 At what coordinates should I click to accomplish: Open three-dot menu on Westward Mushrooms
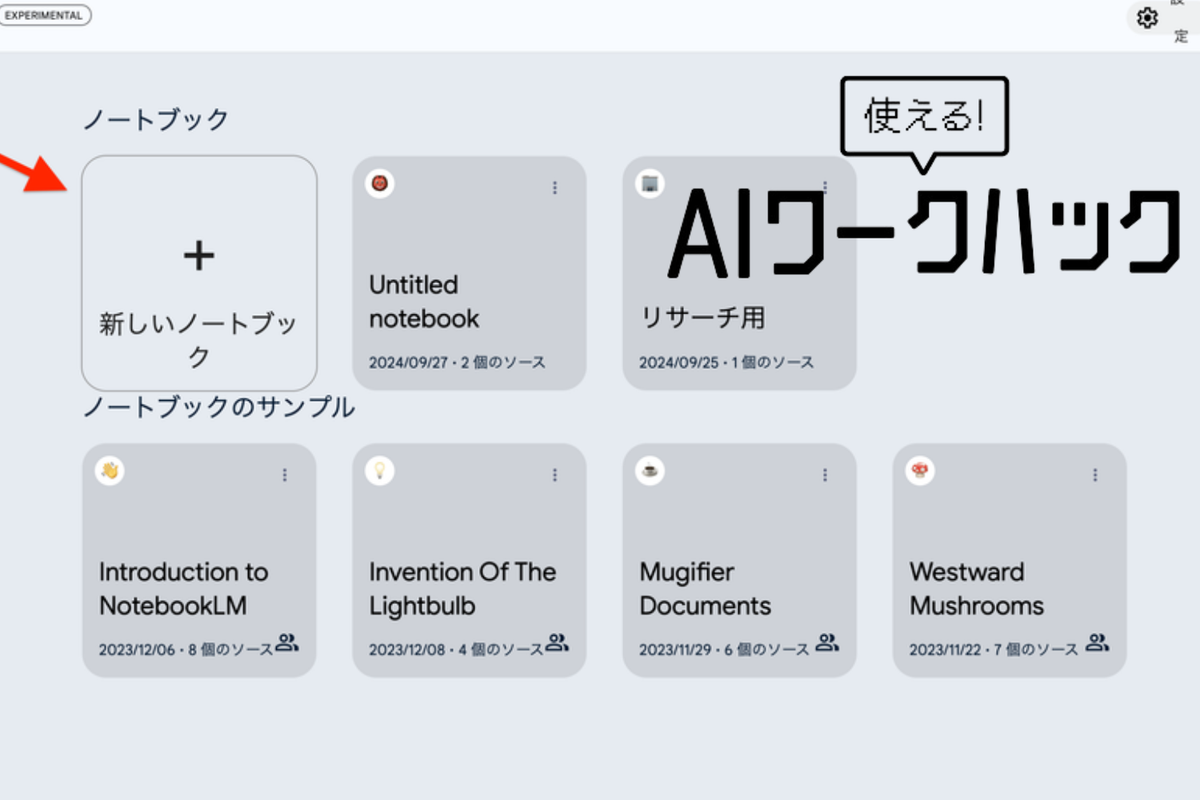pos(1095,475)
